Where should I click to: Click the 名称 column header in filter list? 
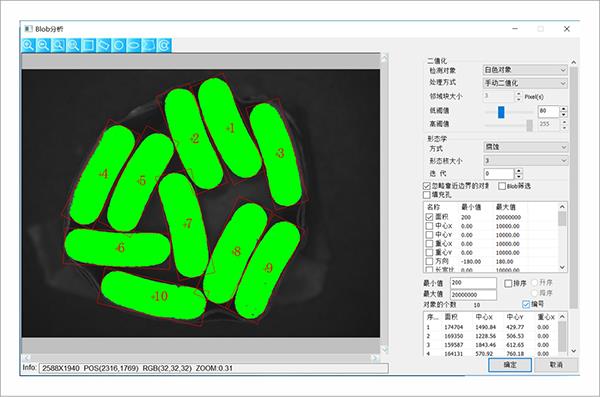(x=434, y=207)
